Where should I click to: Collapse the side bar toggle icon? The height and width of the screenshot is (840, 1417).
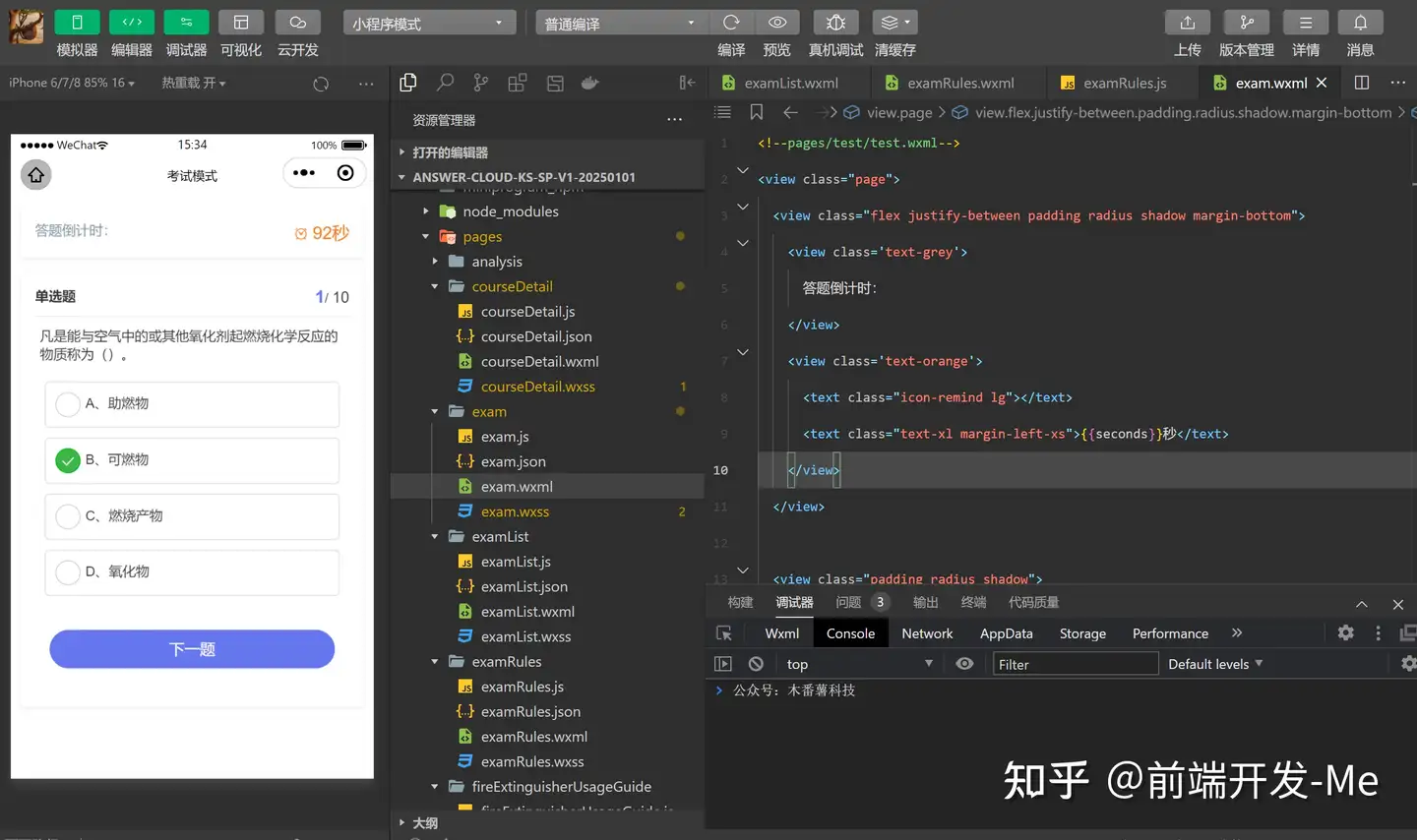click(x=687, y=83)
